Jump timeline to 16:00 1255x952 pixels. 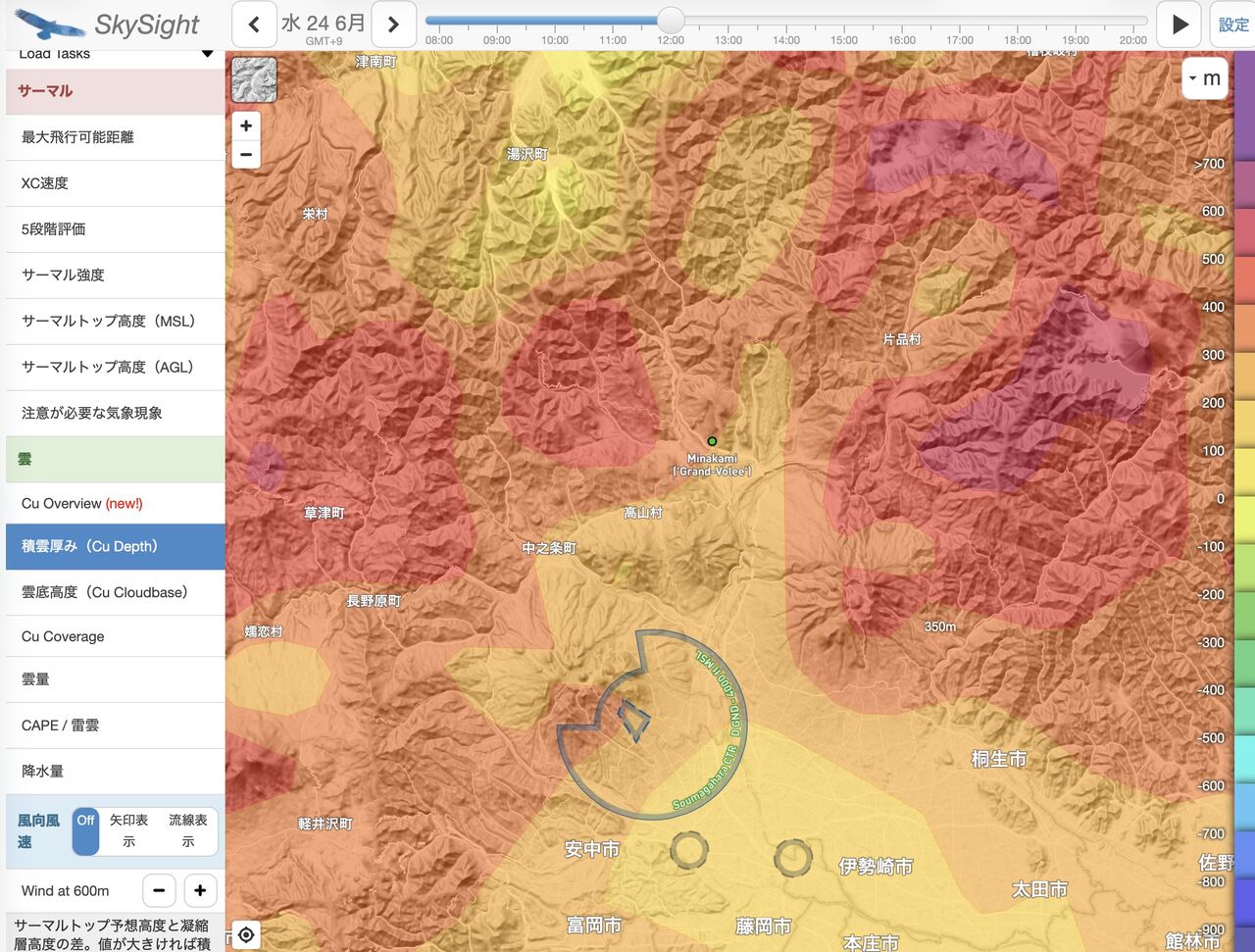(902, 40)
